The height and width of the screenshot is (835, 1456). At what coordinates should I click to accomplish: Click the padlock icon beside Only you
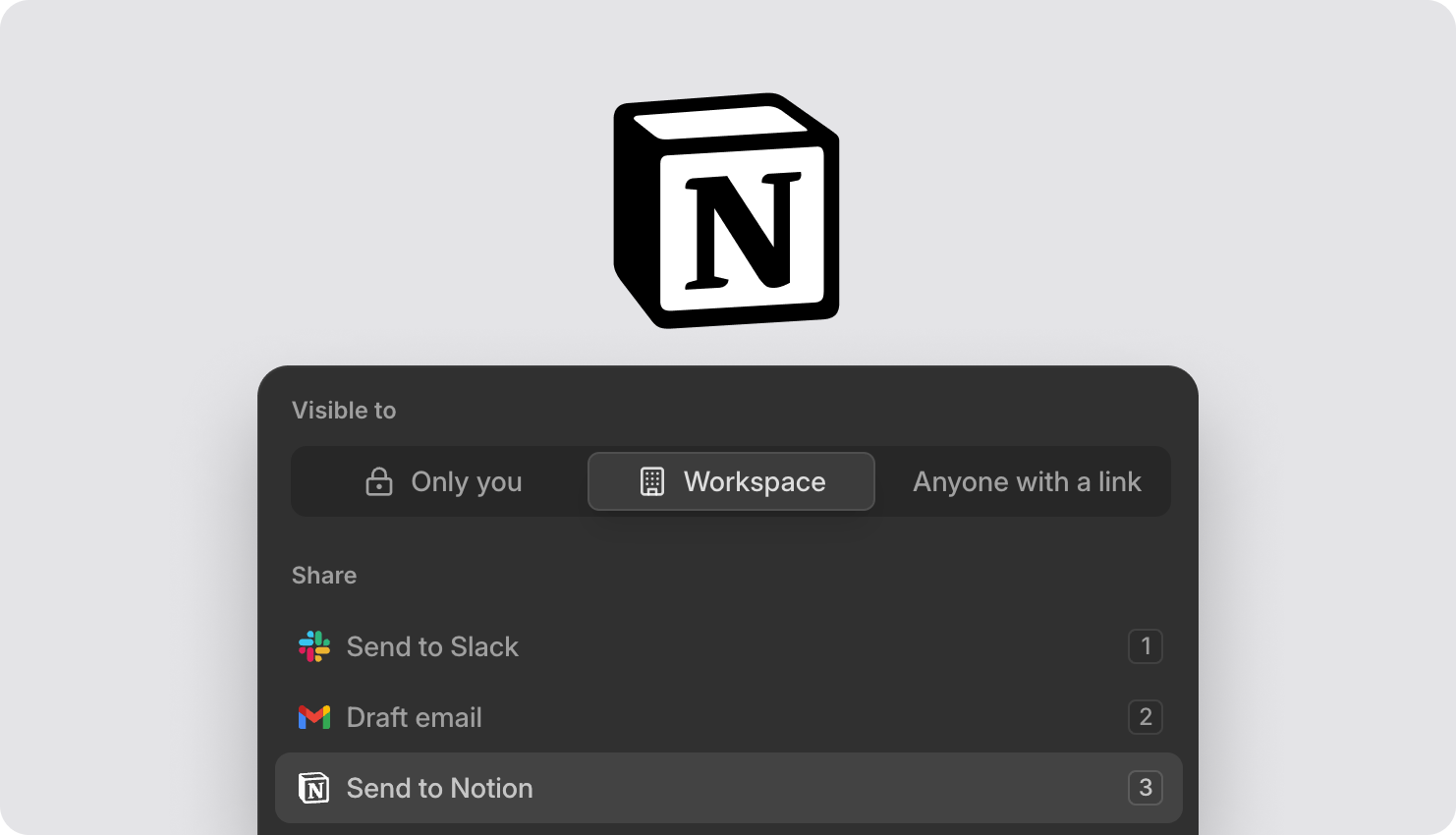[x=378, y=481]
